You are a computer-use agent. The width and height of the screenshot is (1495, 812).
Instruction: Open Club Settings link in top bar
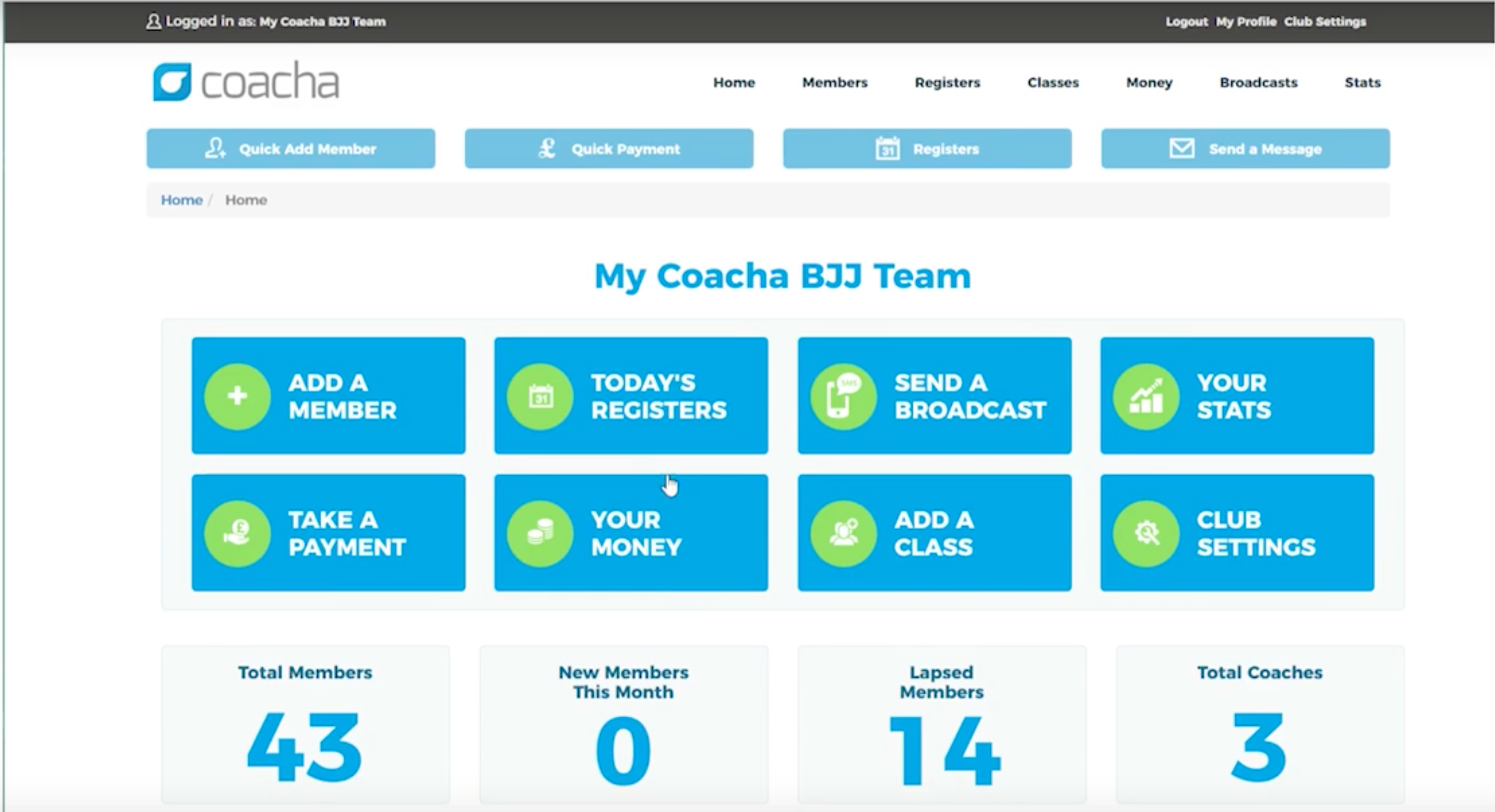click(1325, 22)
